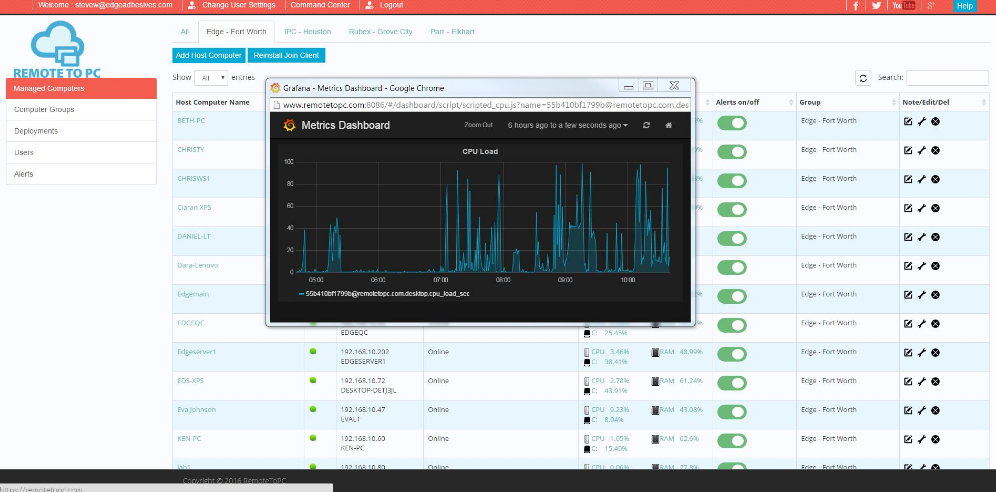Viewport: 996px width, 492px height.
Task: Delete the CHRISWS1 host with X icon
Action: coord(935,179)
